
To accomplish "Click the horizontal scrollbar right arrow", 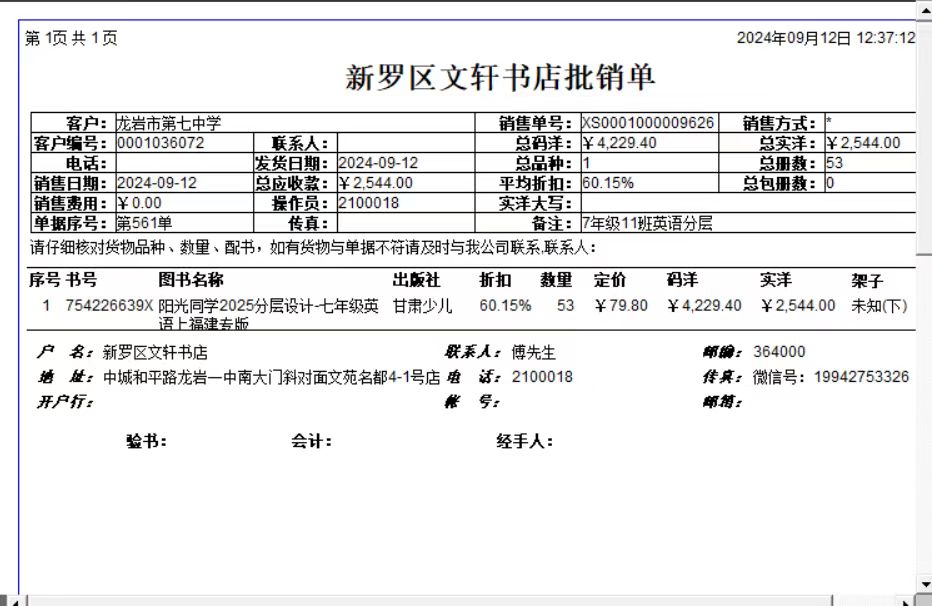I will (x=906, y=600).
